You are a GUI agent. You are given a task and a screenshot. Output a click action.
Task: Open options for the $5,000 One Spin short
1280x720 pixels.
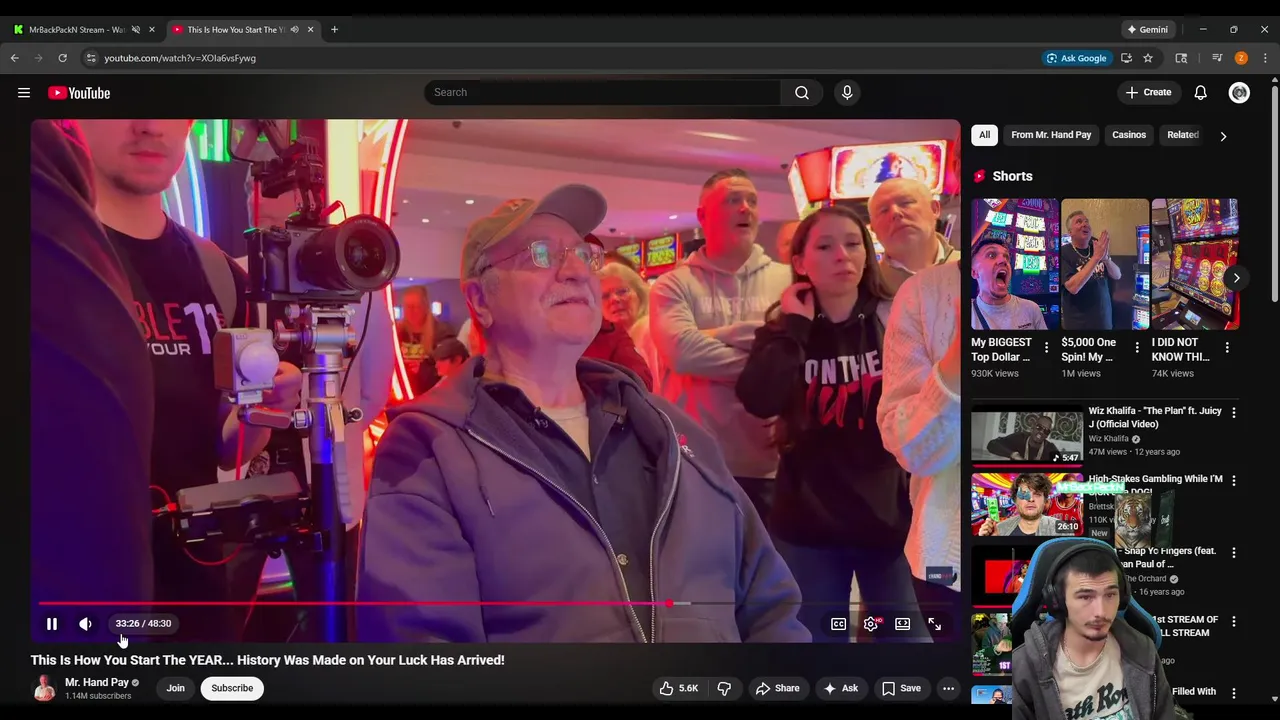1136,348
